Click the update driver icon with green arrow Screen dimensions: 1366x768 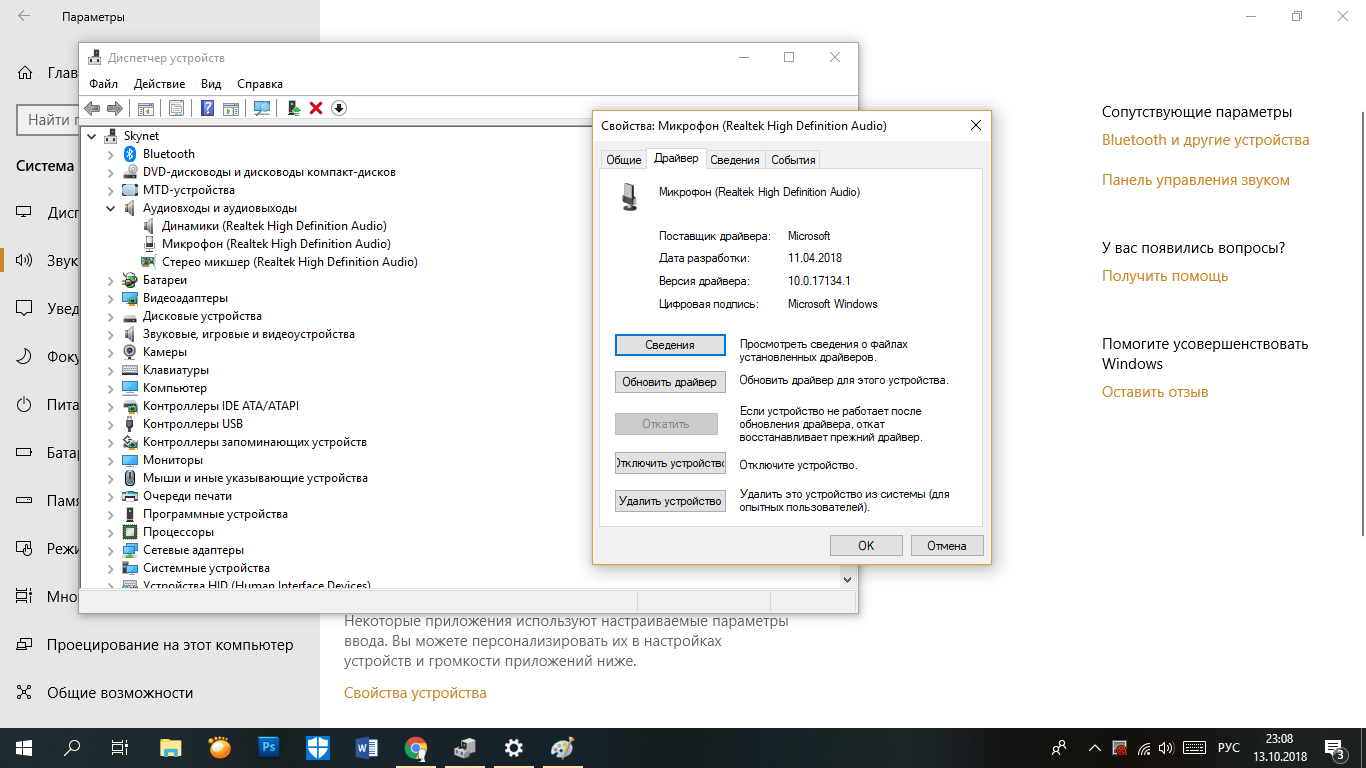pos(294,108)
